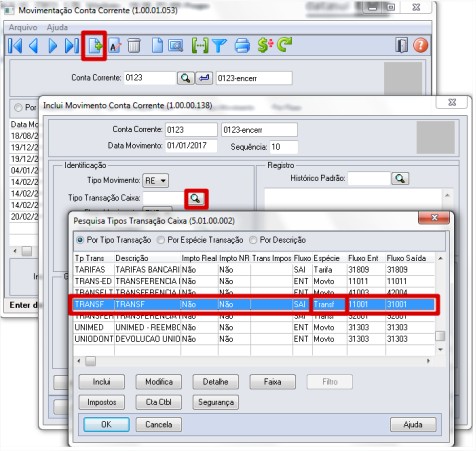Click the Cancela button
This screenshot has width=476, height=451.
(159, 424)
